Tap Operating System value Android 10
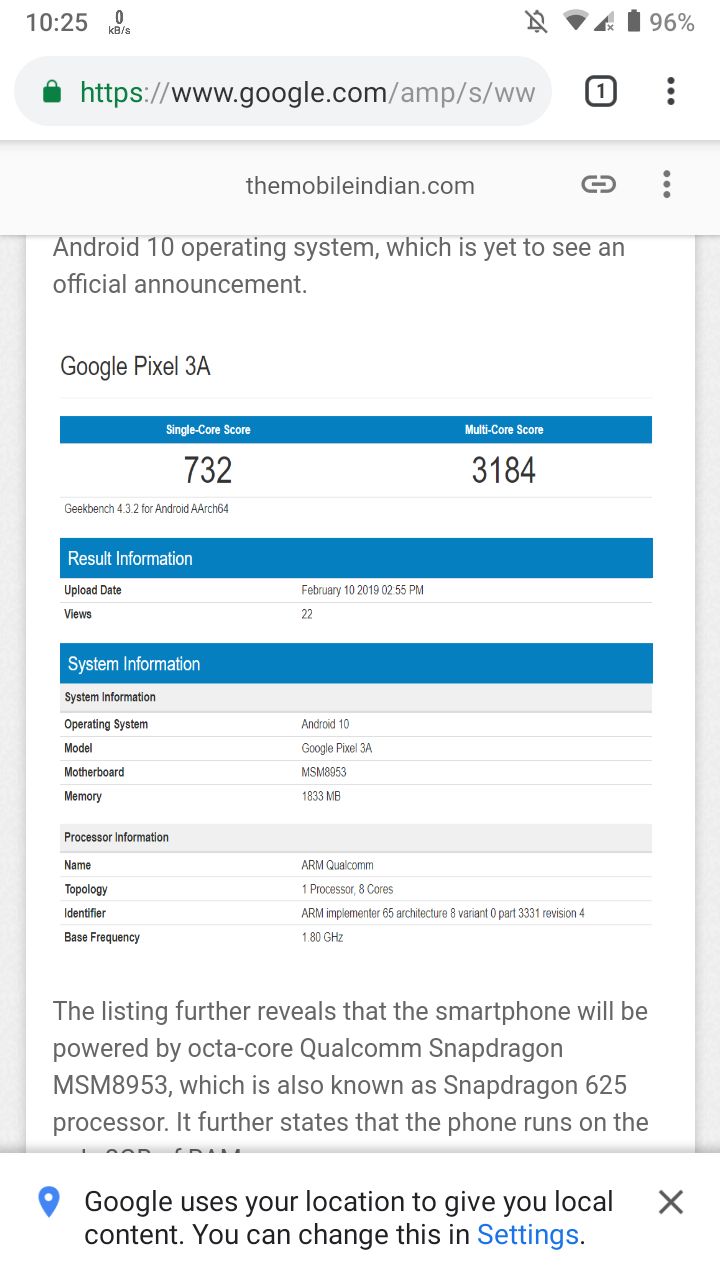This screenshot has height=1280, width=720. point(325,724)
